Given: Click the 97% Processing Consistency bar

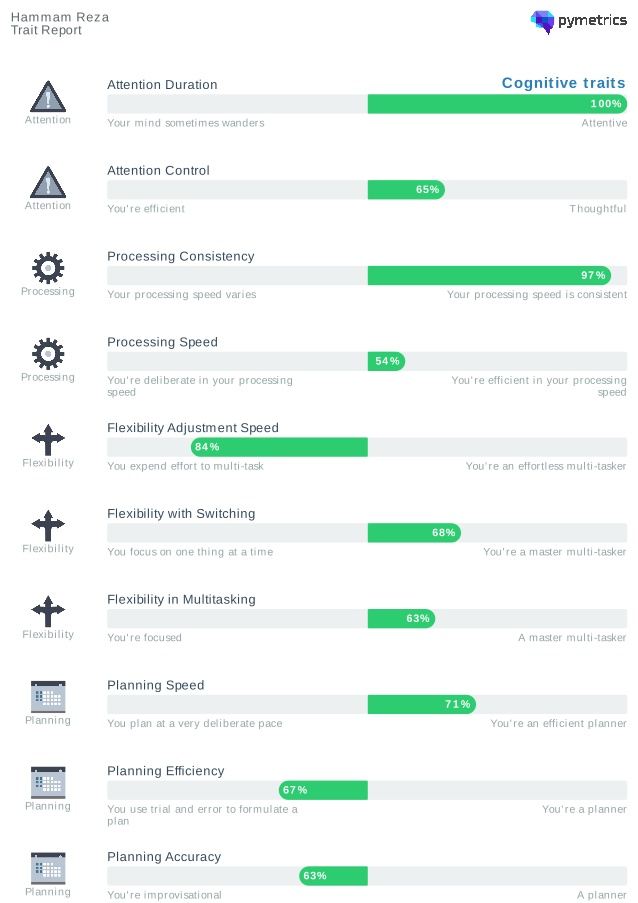Looking at the screenshot, I should 489,275.
